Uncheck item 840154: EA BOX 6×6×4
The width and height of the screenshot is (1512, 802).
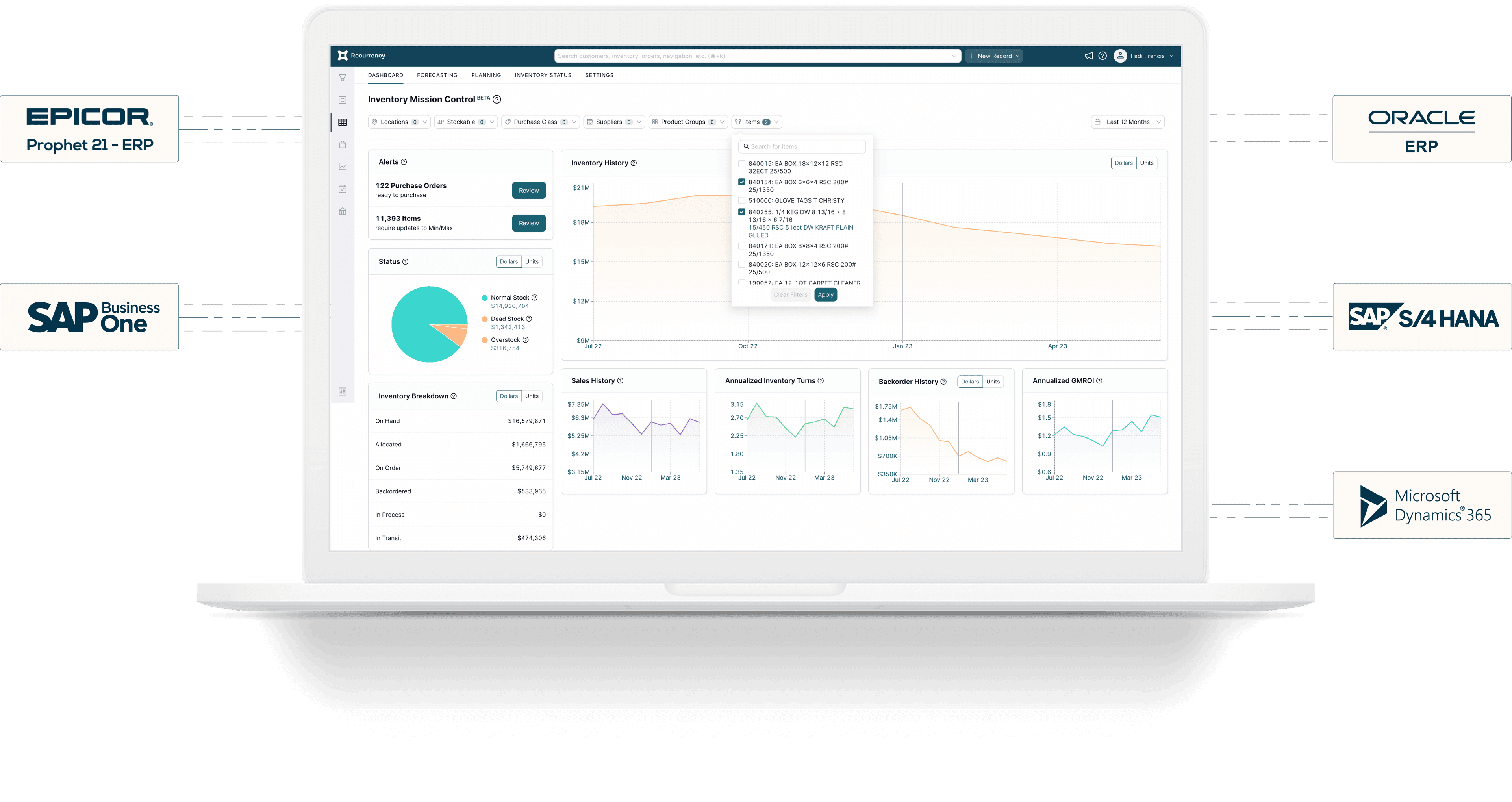coord(742,182)
